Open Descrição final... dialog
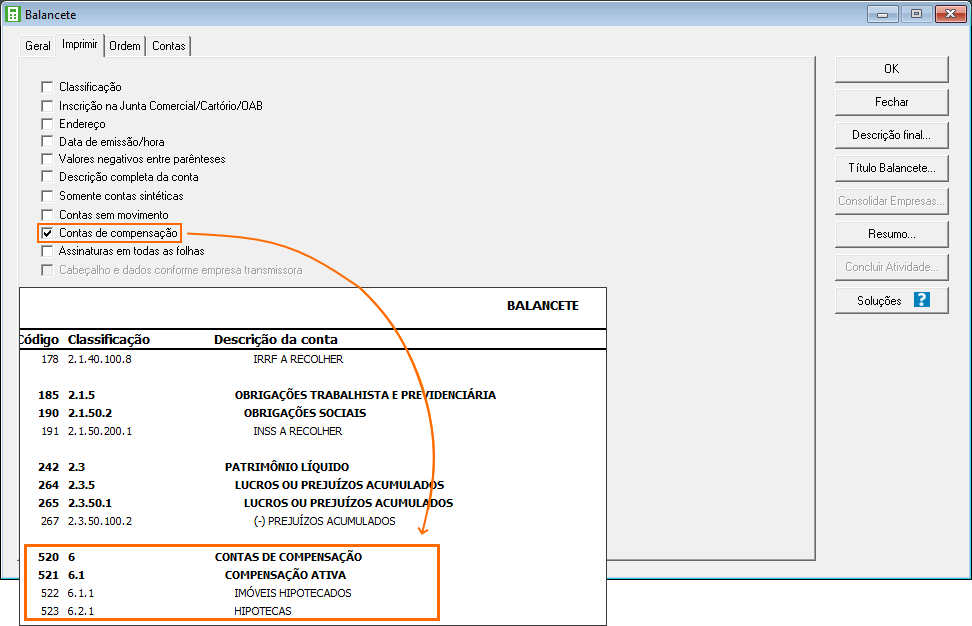Viewport: 972px width, 626px height. (x=891, y=134)
